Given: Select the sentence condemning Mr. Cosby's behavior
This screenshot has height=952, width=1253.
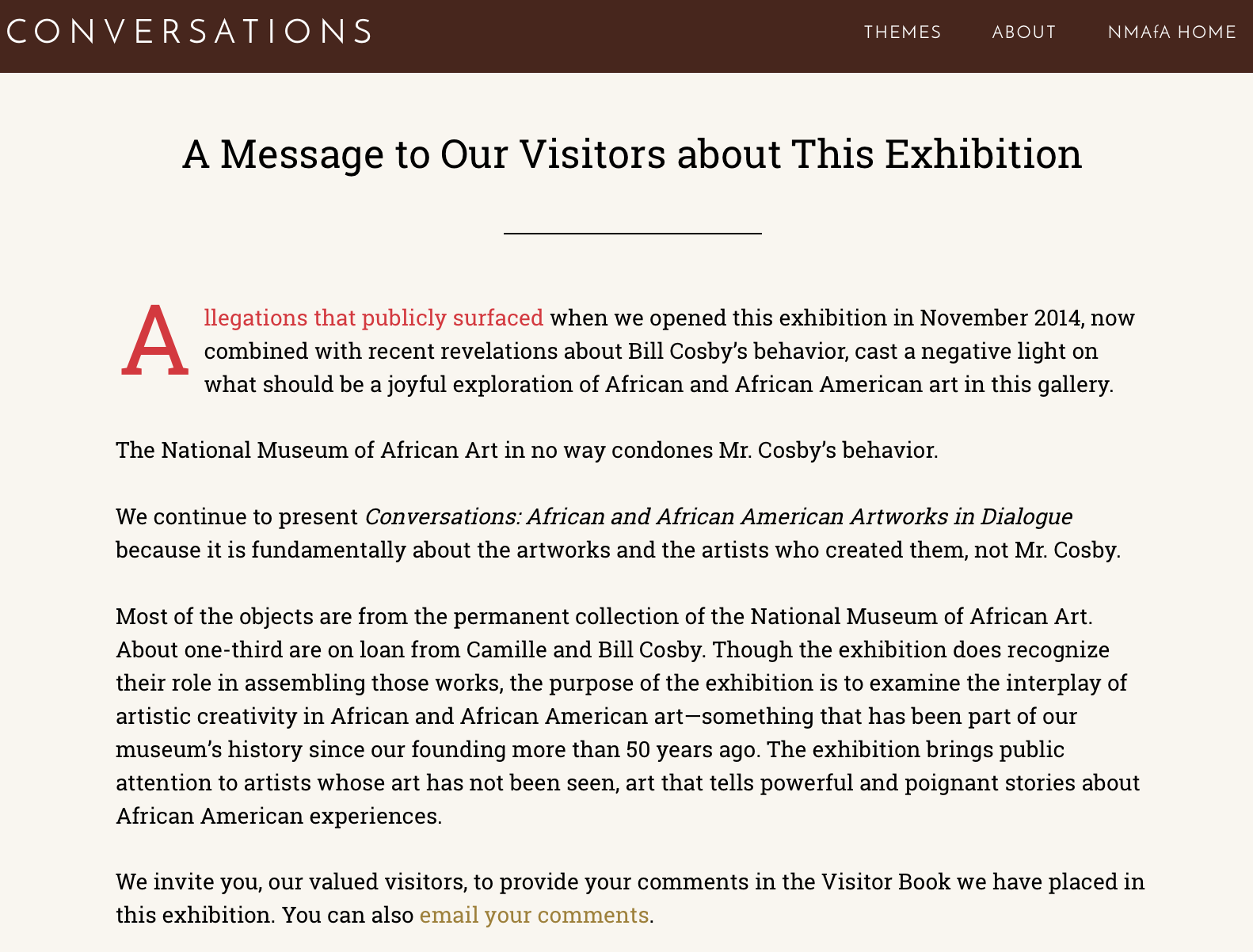Looking at the screenshot, I should coord(527,450).
